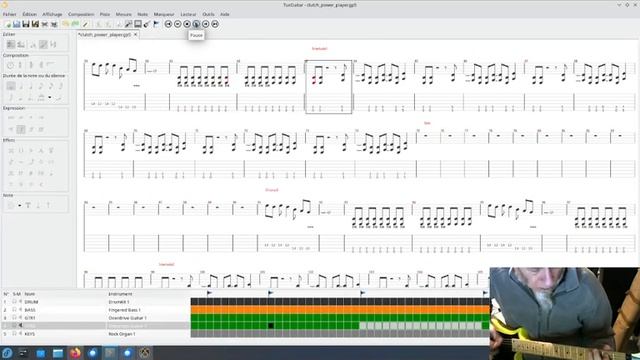This screenshot has height=360, width=640.
Task: Click Rock Organ 1 instrument cell
Action: point(122,333)
